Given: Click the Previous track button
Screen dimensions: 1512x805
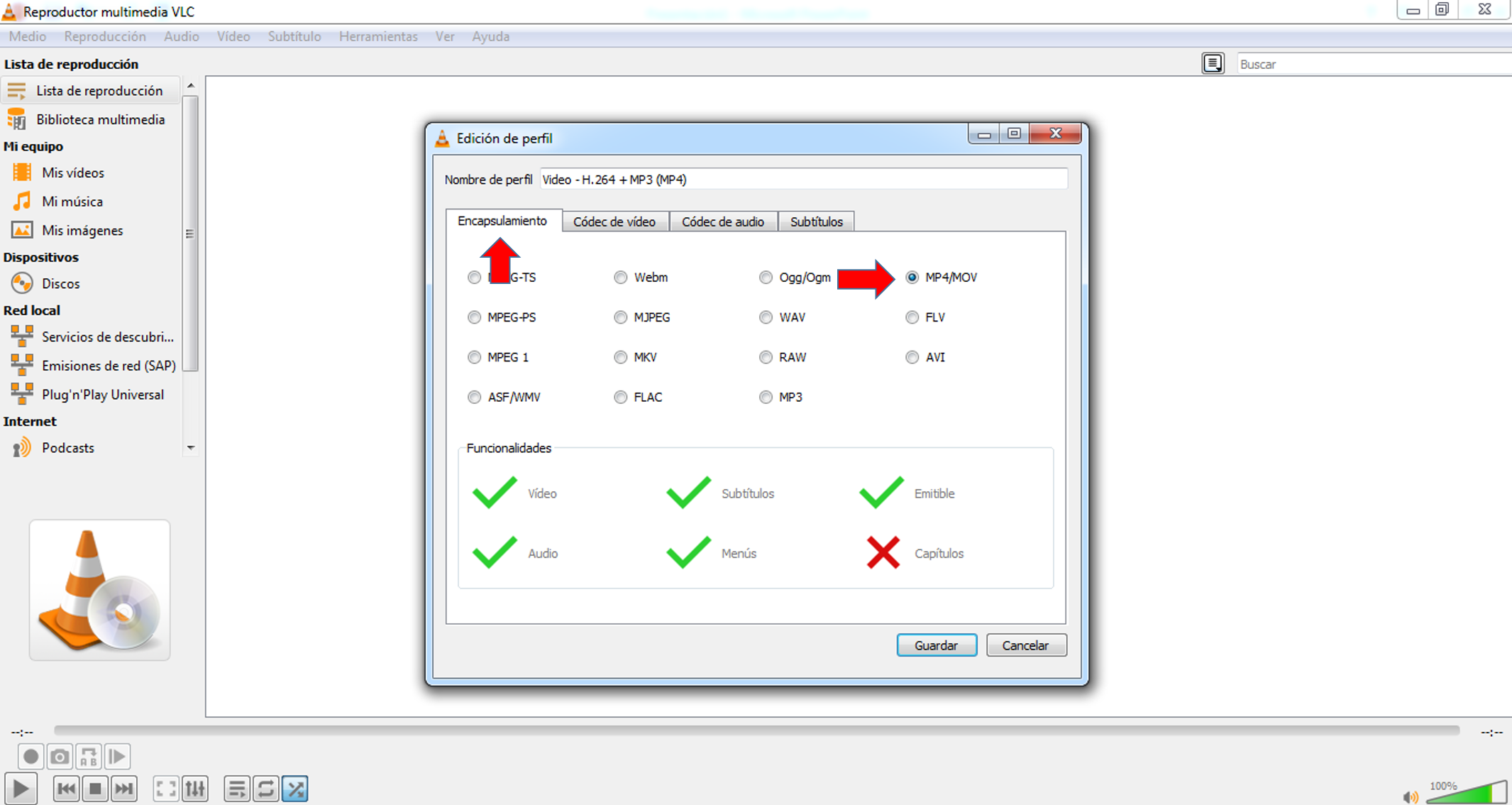Looking at the screenshot, I should point(66,788).
